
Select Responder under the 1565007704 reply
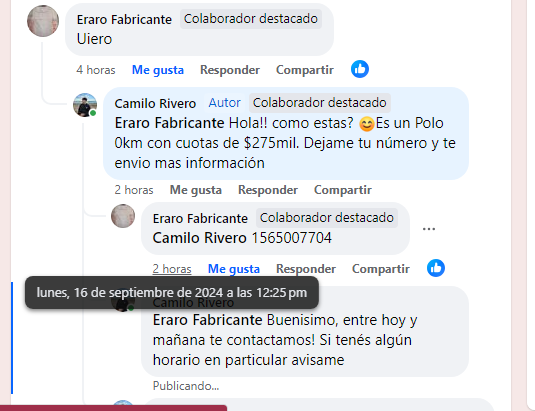(x=306, y=269)
